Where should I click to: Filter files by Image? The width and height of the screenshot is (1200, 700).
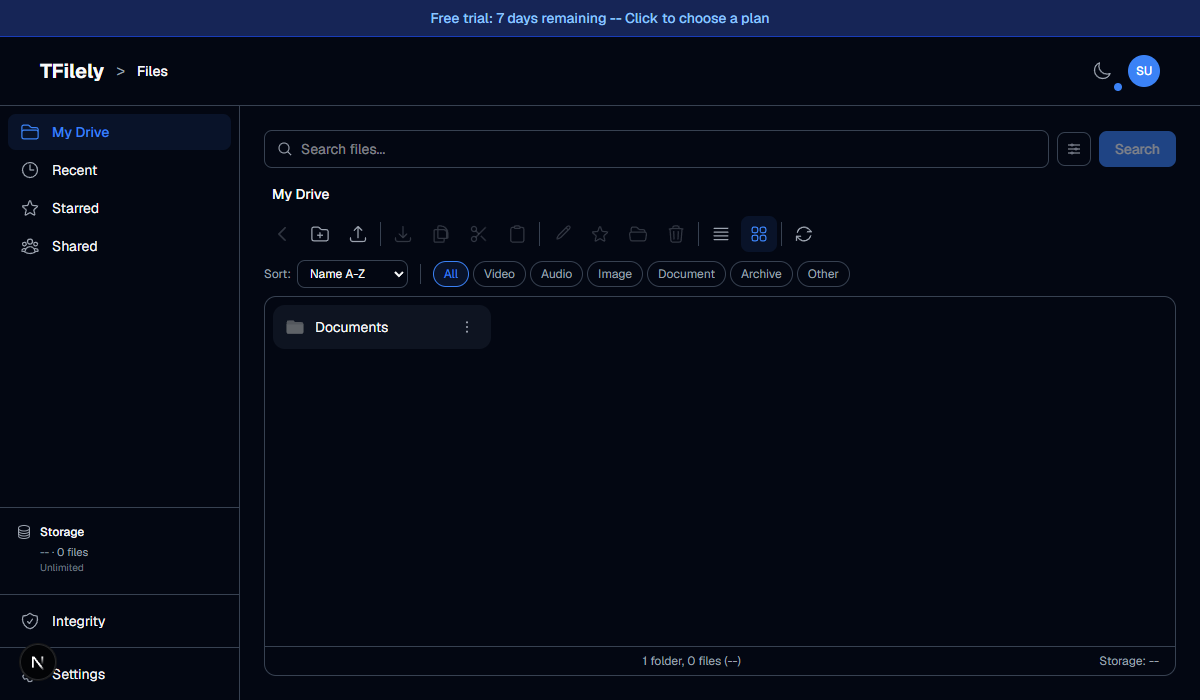615,274
